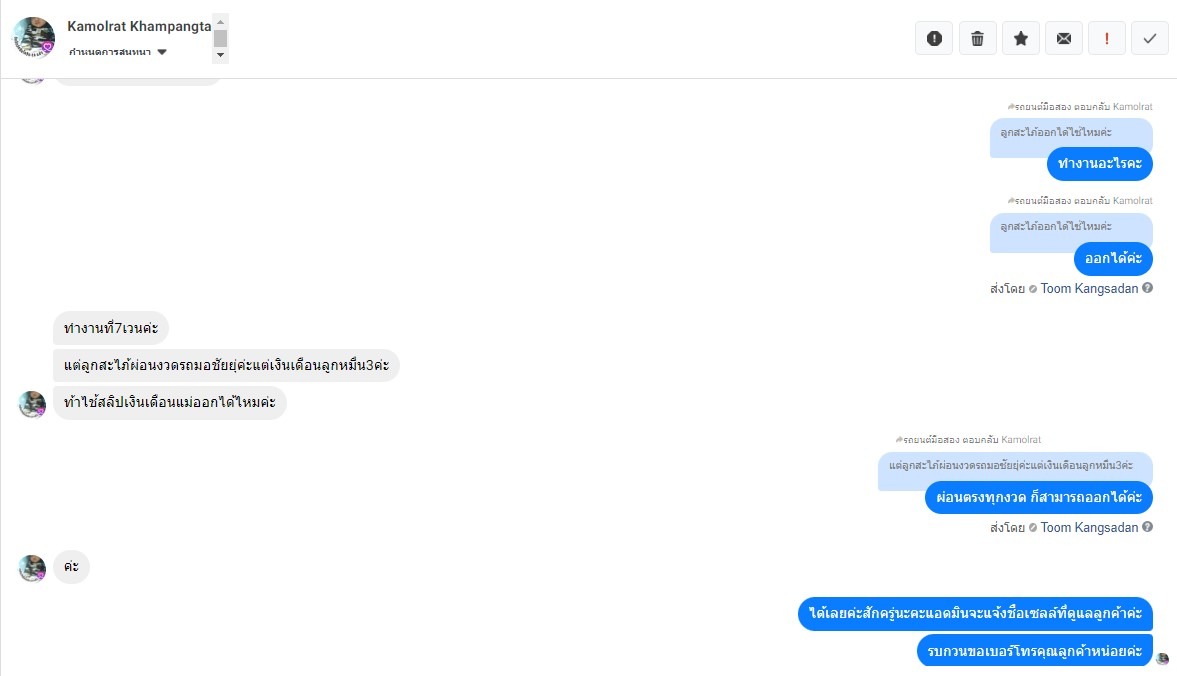Click the ทำงานที่7เวนค่ะ message bubble
This screenshot has height=676, width=1177.
pos(111,329)
